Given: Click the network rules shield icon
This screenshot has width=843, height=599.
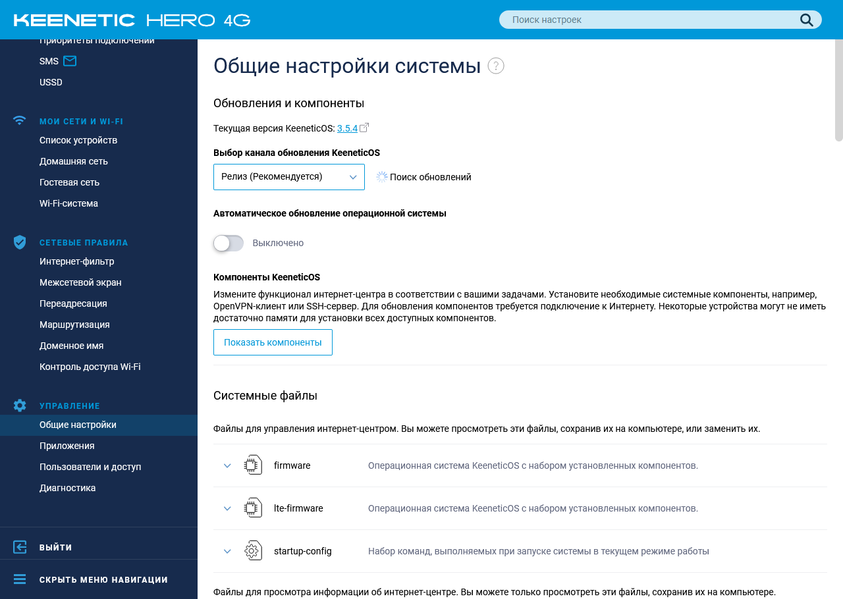Looking at the screenshot, I should pyautogui.click(x=19, y=242).
